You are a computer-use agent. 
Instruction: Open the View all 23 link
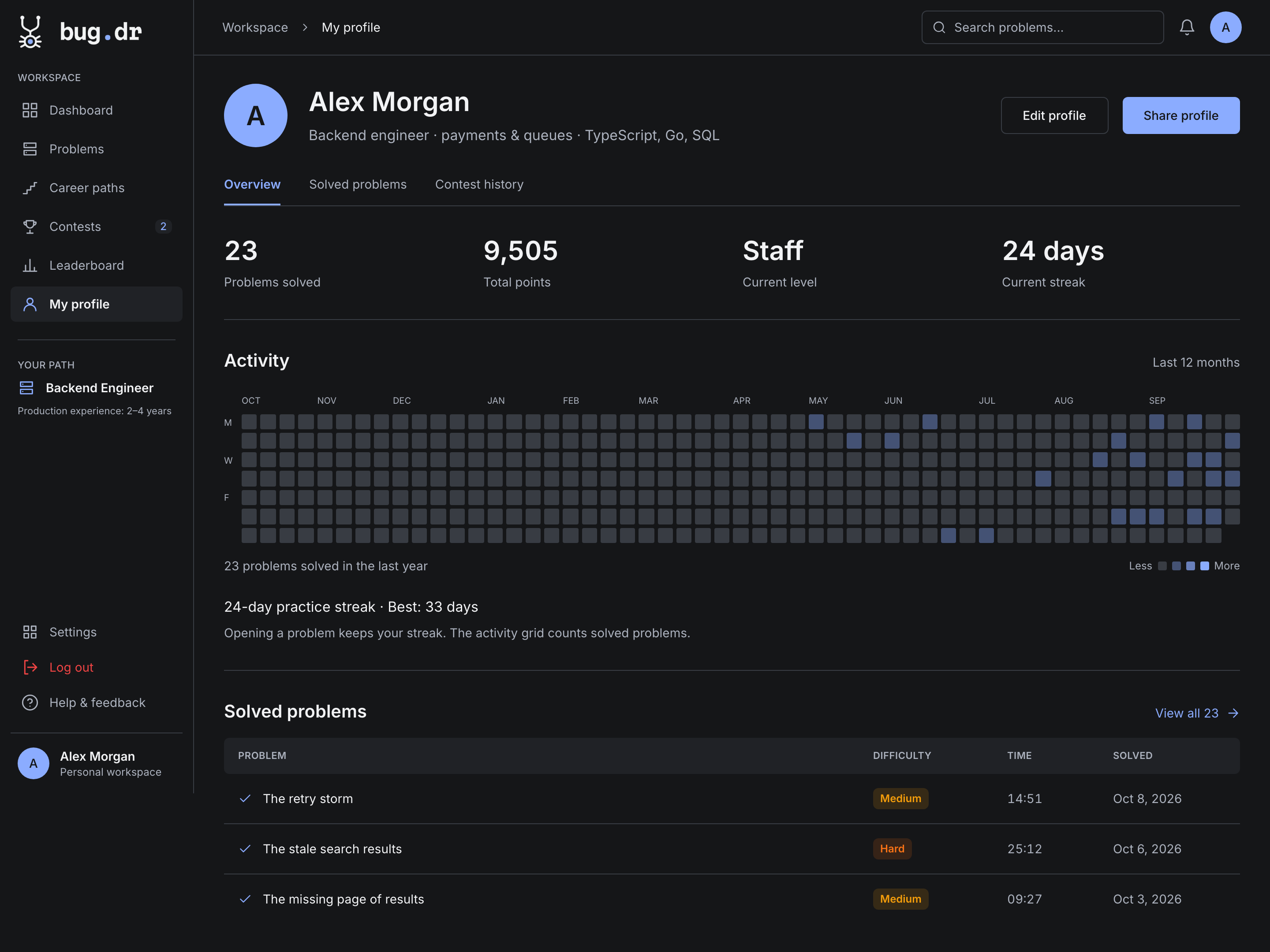1197,713
